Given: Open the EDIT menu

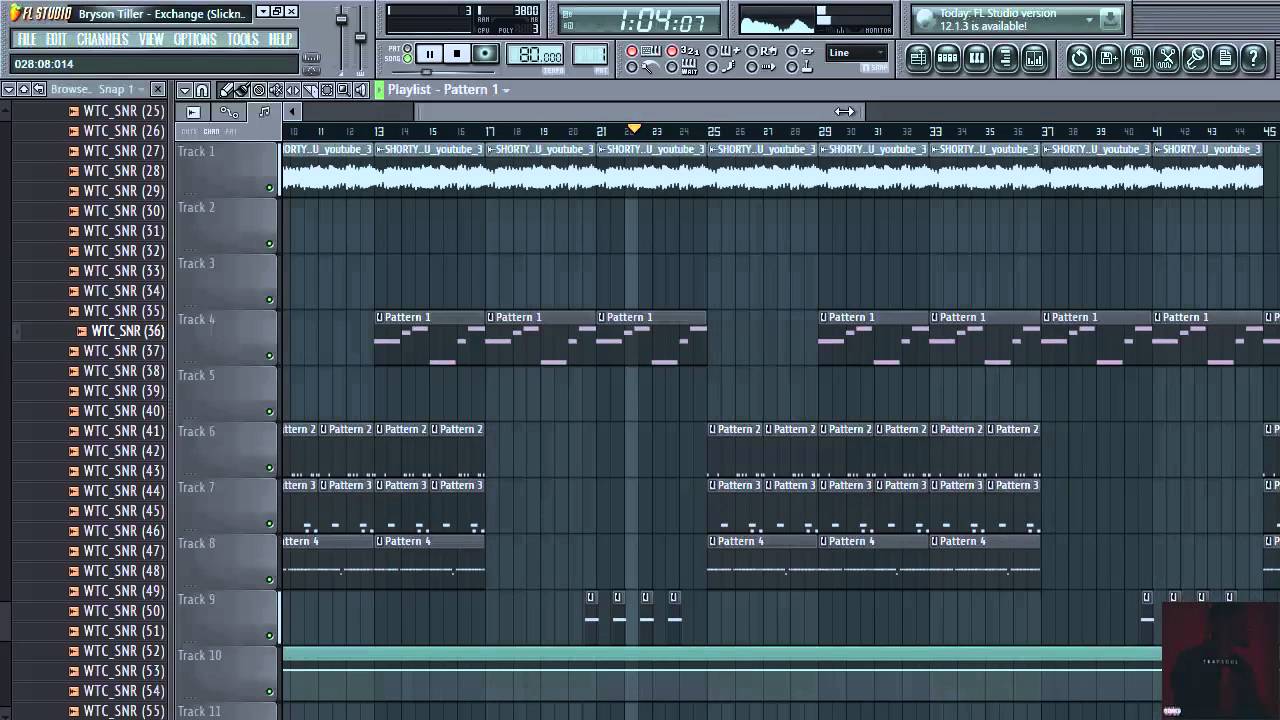Looking at the screenshot, I should point(56,39).
